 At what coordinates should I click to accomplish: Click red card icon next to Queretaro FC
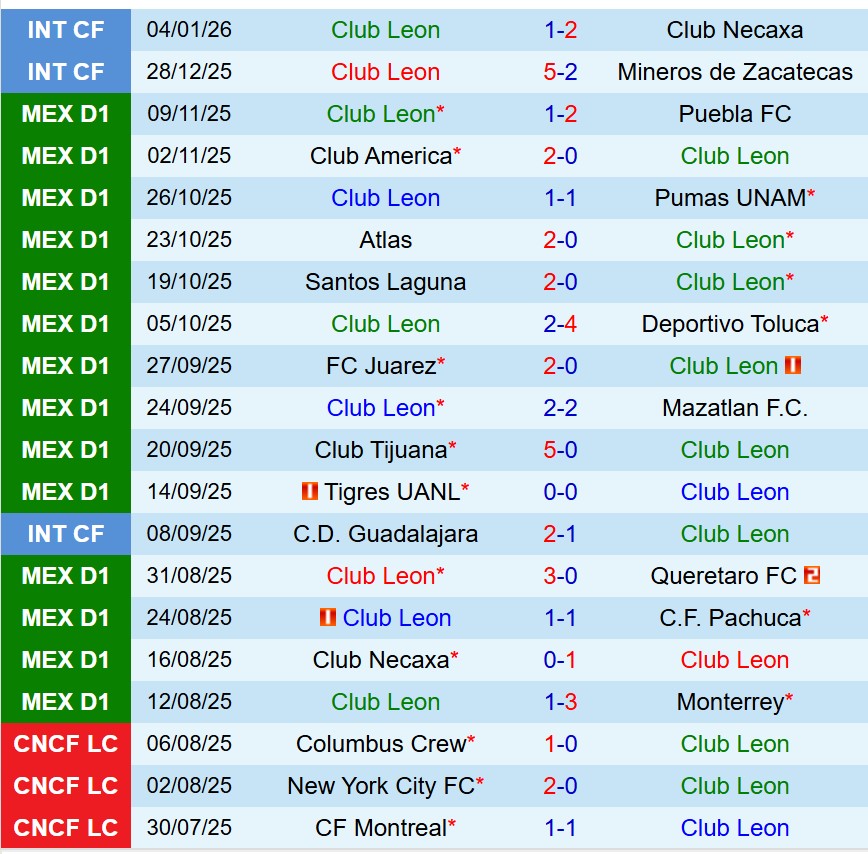coord(812,576)
